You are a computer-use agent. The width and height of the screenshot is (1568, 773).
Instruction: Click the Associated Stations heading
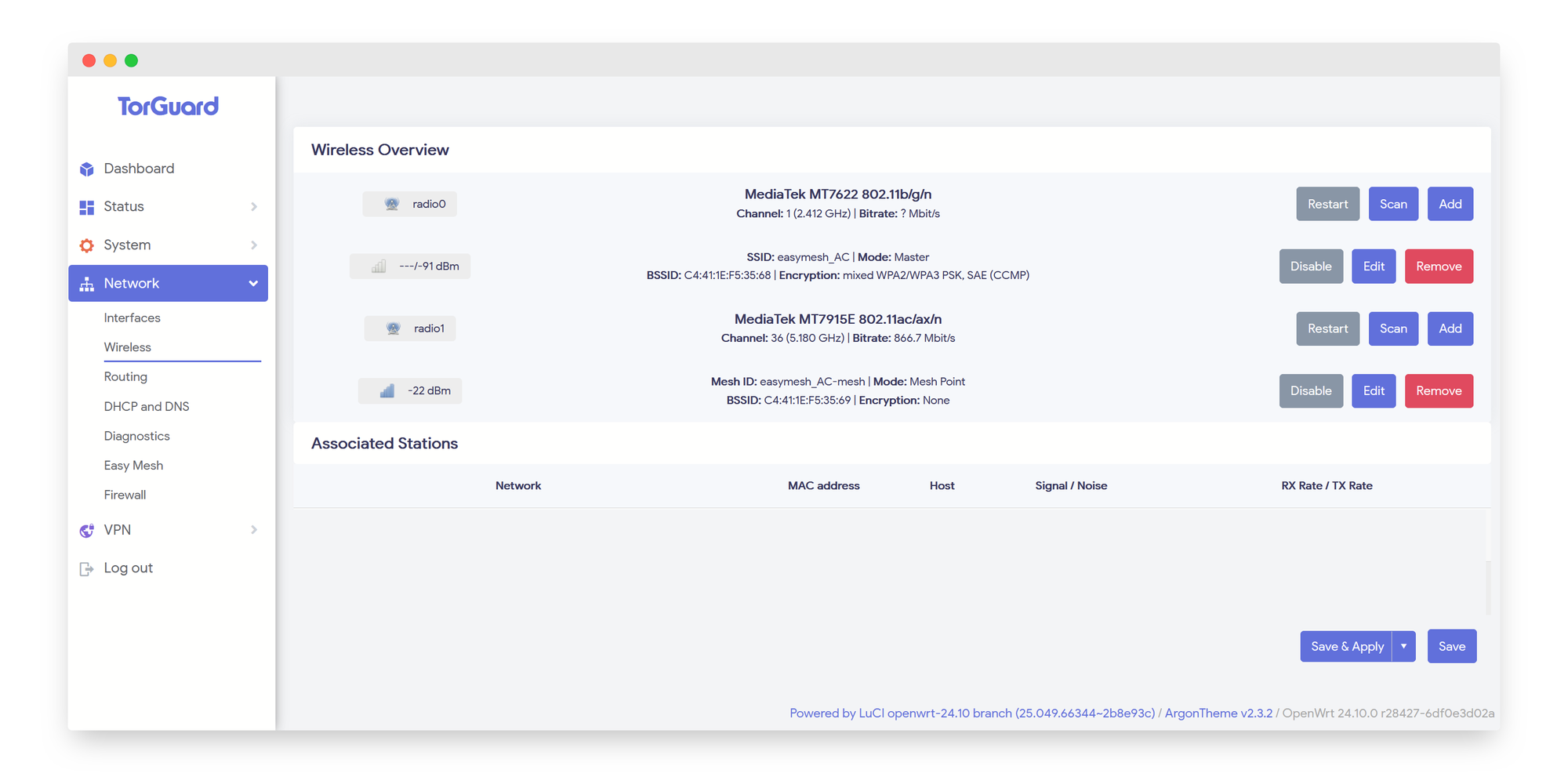coord(384,444)
